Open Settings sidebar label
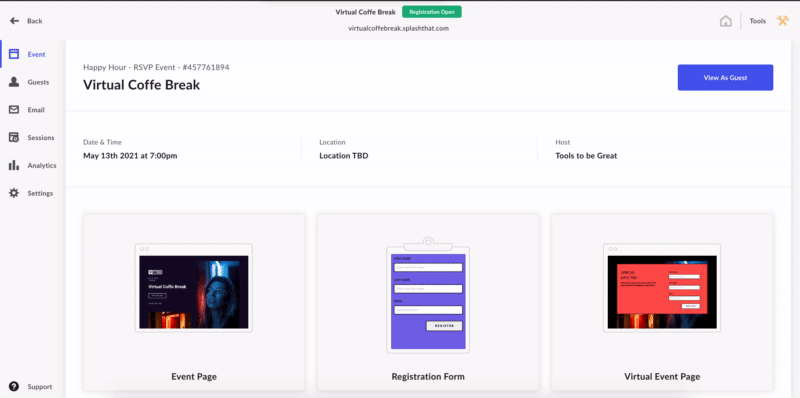Viewport: 800px width, 398px height. click(x=40, y=193)
